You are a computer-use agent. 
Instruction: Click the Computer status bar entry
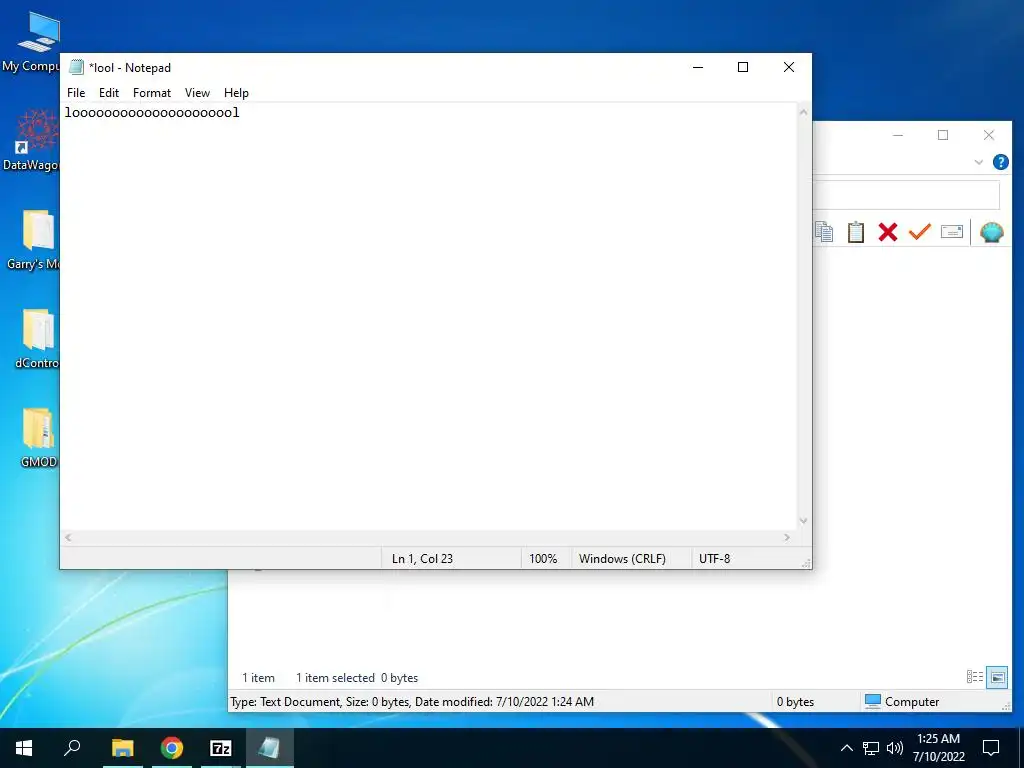coord(901,702)
